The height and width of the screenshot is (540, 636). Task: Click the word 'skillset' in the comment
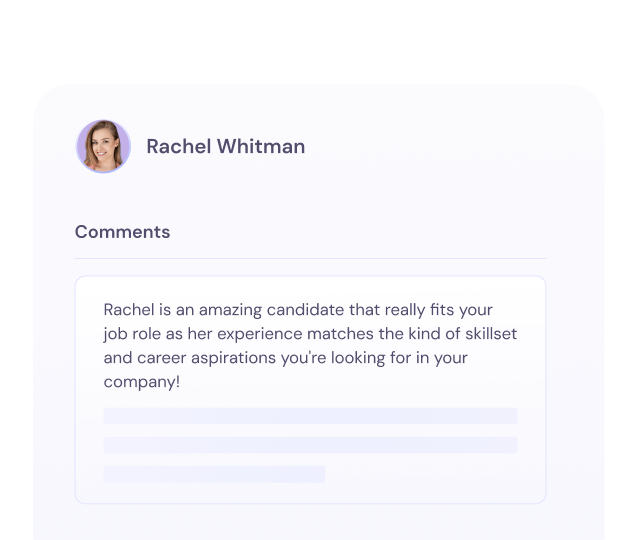(487, 334)
